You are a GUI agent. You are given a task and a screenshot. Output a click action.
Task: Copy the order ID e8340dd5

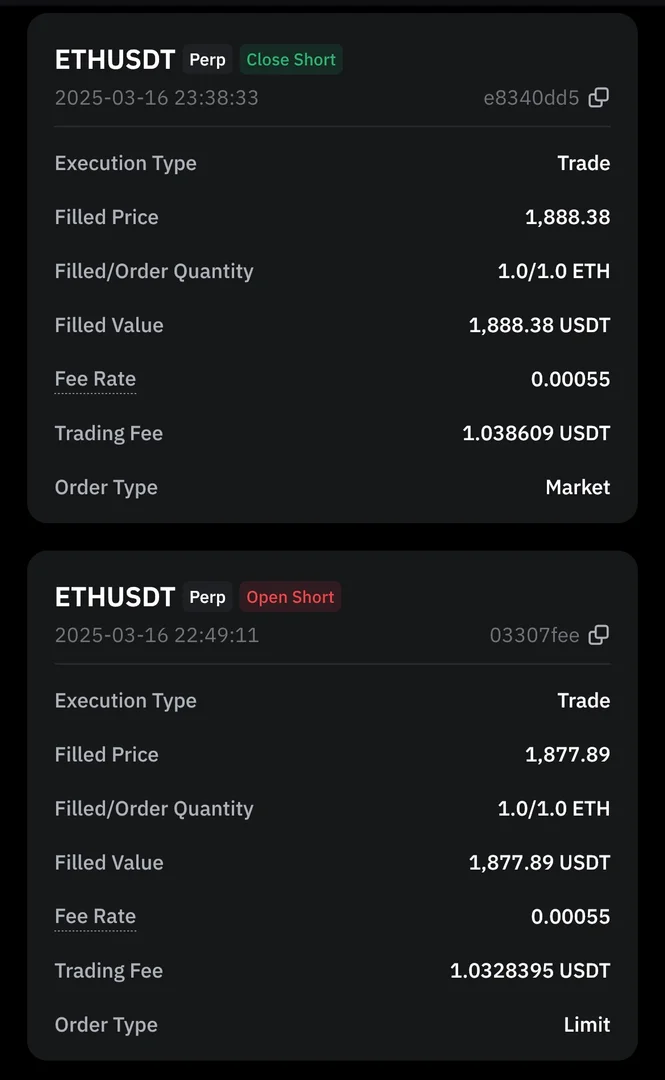click(x=598, y=98)
